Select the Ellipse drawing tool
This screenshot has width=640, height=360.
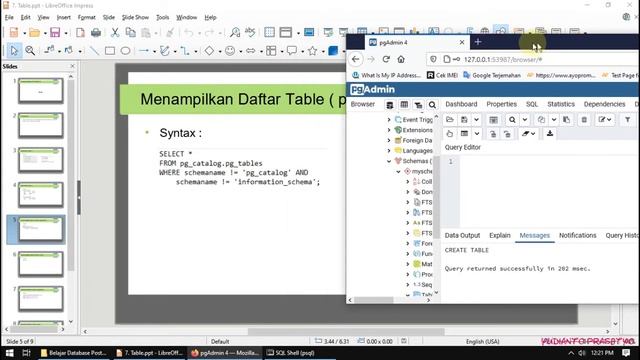click(125, 51)
